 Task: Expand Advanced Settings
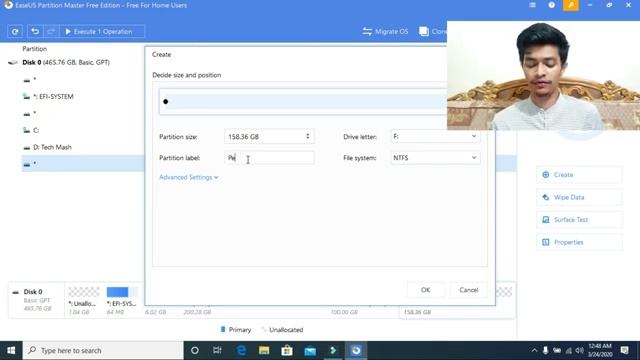(189, 177)
